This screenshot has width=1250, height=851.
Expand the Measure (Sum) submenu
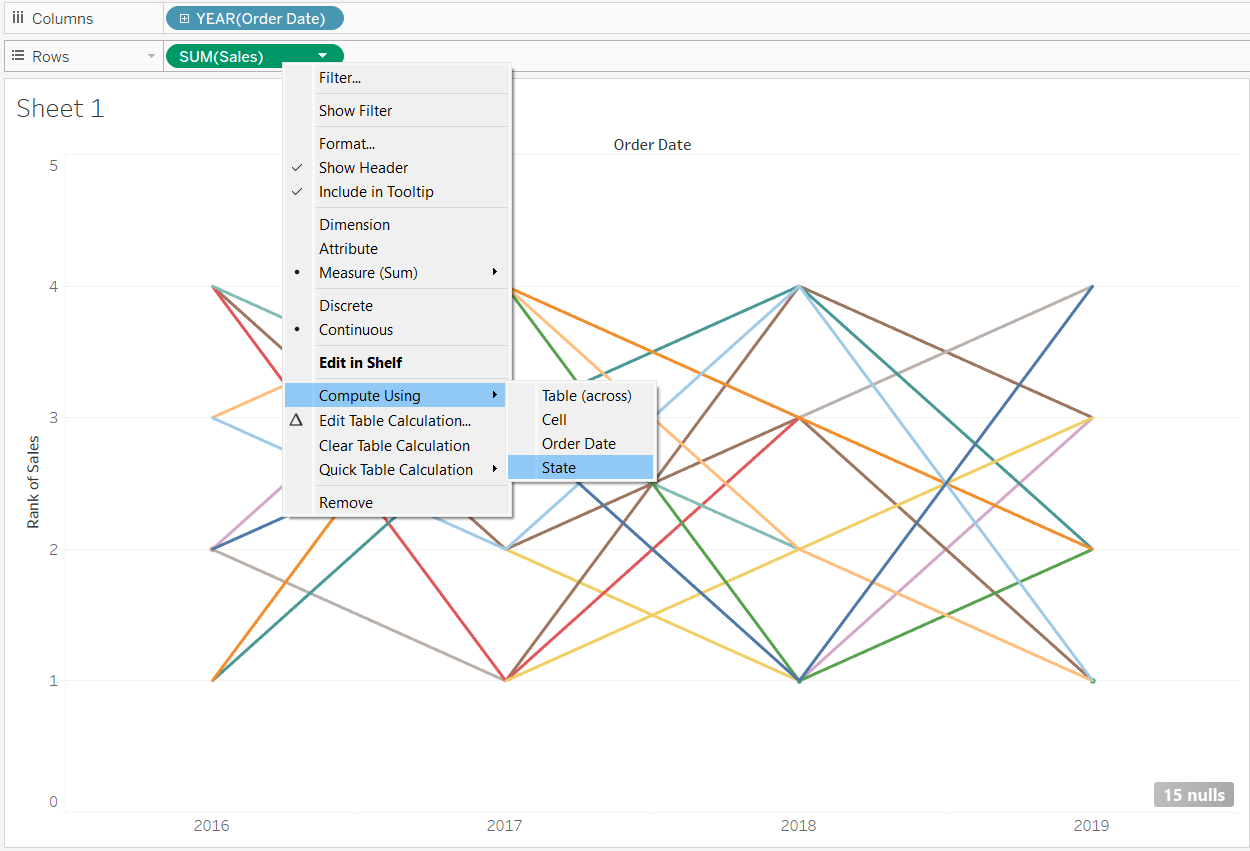398,272
